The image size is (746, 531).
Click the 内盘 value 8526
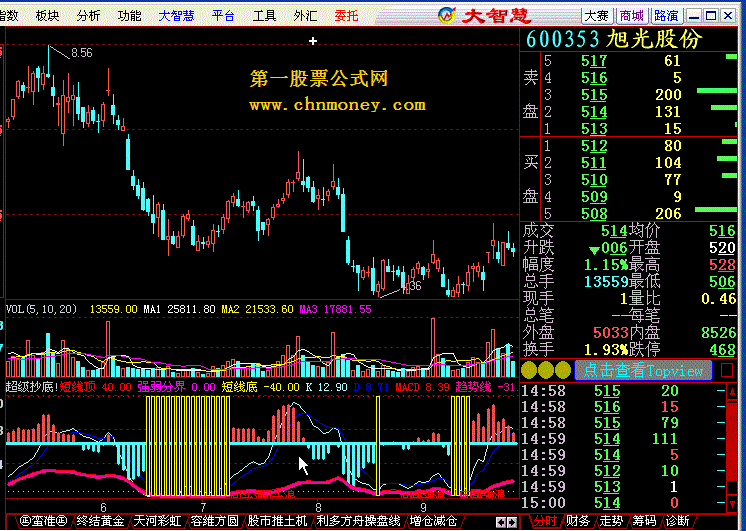click(x=718, y=333)
